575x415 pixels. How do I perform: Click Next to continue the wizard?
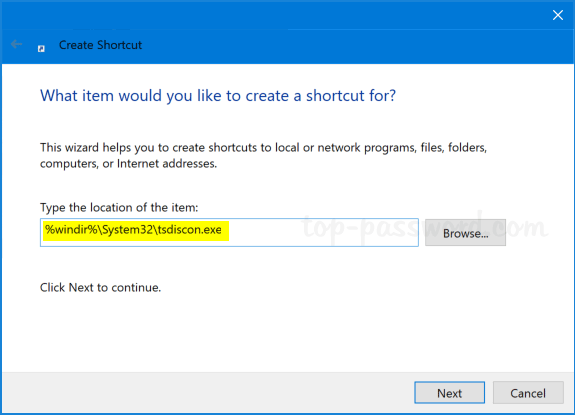point(450,393)
